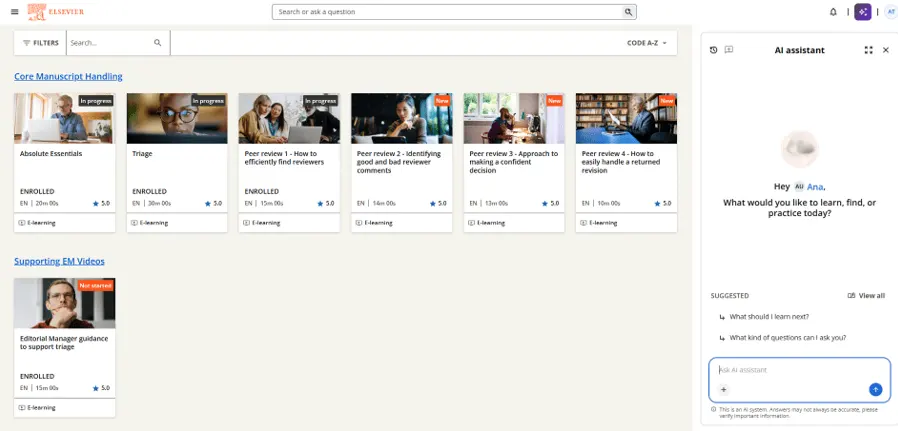Click the 'Not started' badge
The height and width of the screenshot is (431, 898).
(96, 286)
